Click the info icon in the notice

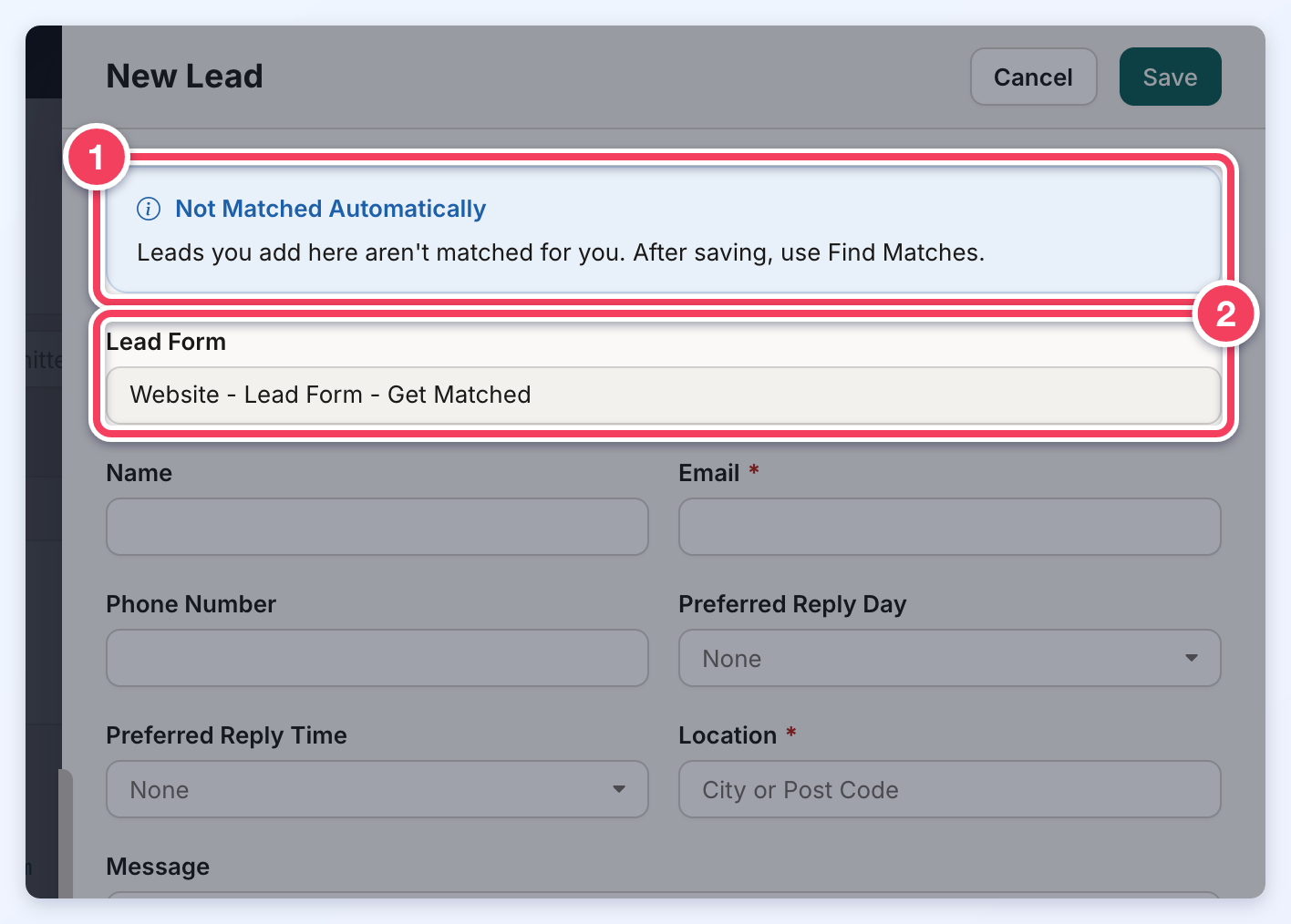click(x=149, y=209)
